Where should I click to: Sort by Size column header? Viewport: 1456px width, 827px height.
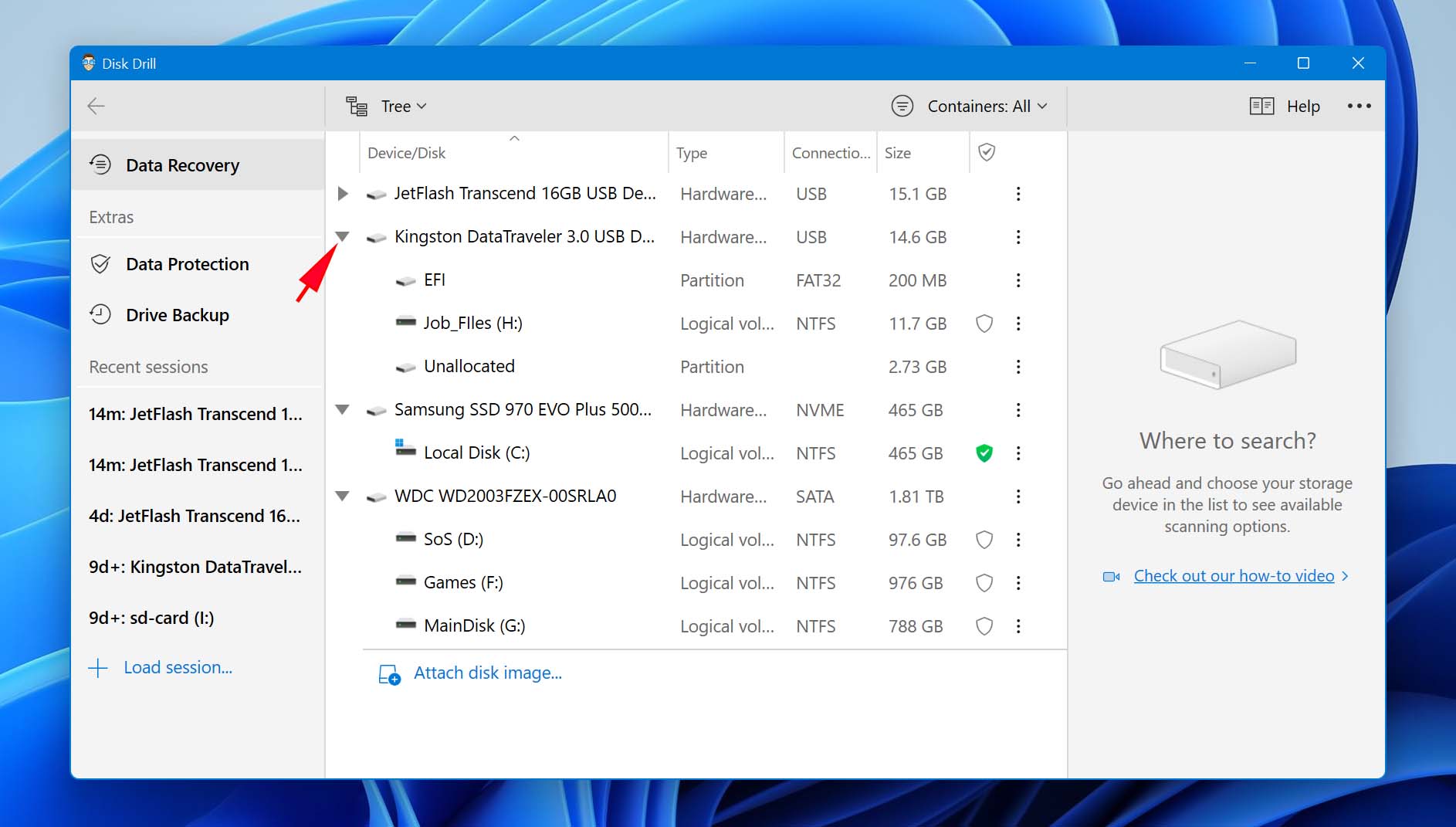[923, 152]
